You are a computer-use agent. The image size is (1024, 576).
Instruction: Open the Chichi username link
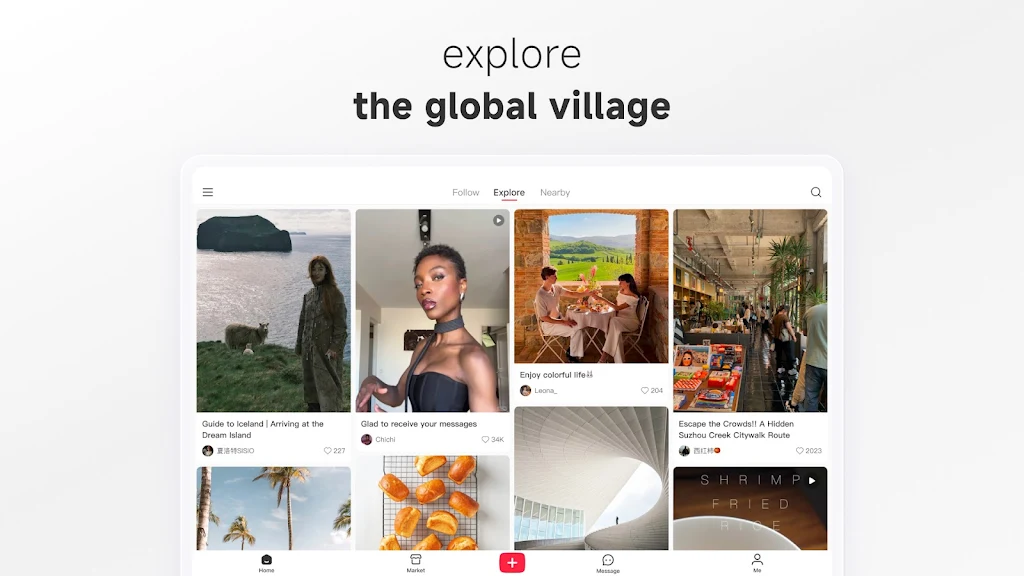pyautogui.click(x=385, y=440)
